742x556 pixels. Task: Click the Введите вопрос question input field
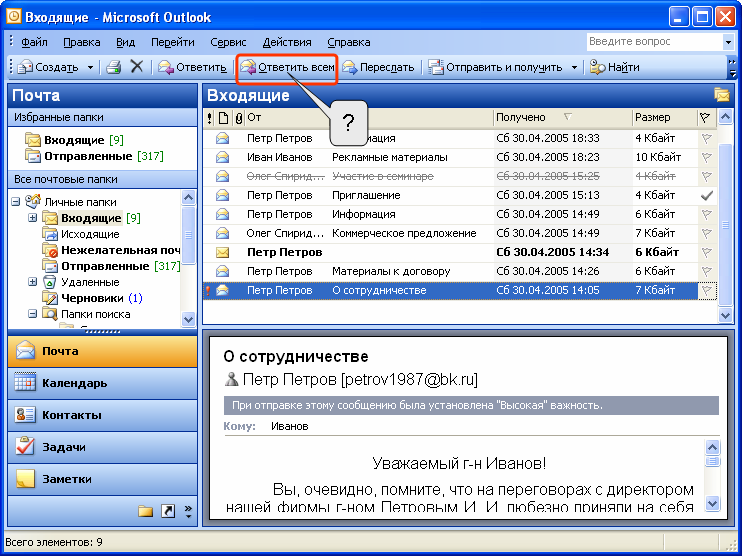(x=655, y=42)
